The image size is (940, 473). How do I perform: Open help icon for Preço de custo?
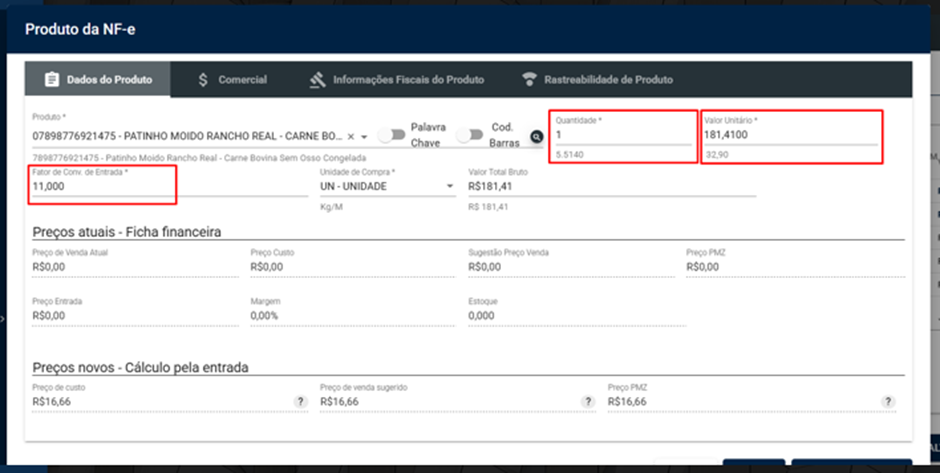click(301, 402)
